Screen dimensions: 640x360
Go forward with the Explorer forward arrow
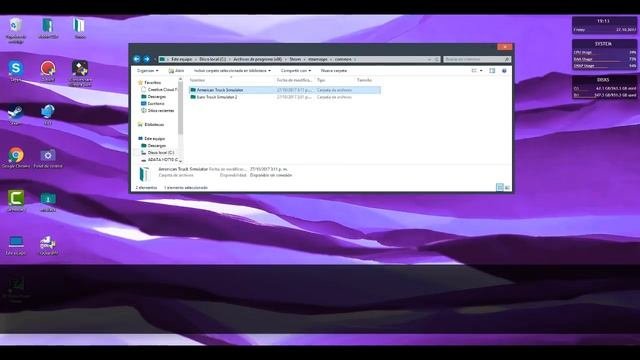click(147, 59)
